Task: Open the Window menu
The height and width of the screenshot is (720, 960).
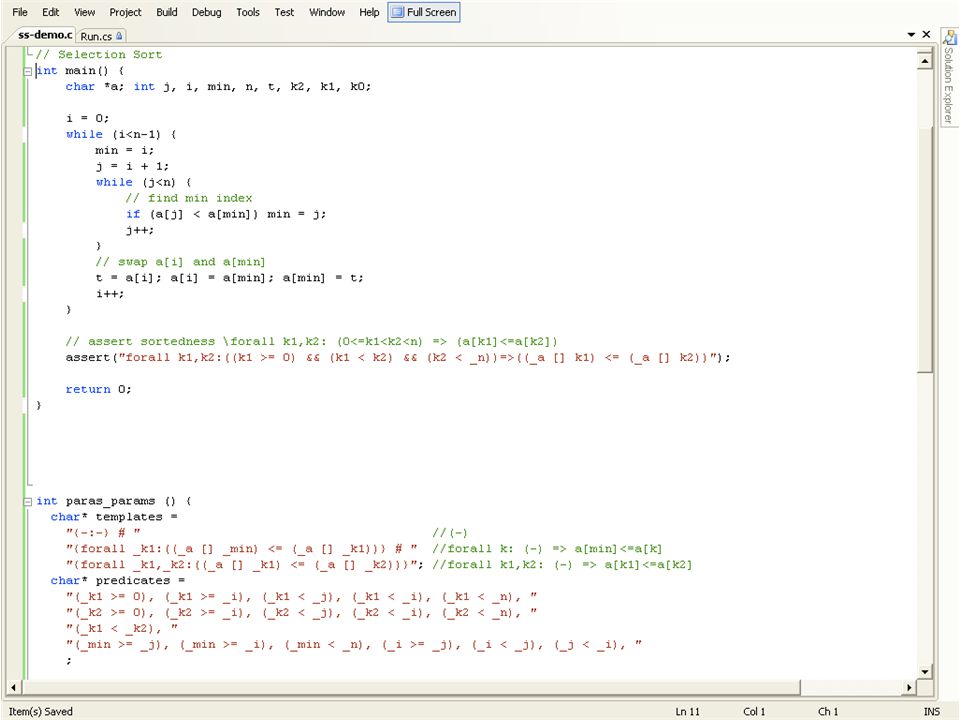Action: pos(327,12)
